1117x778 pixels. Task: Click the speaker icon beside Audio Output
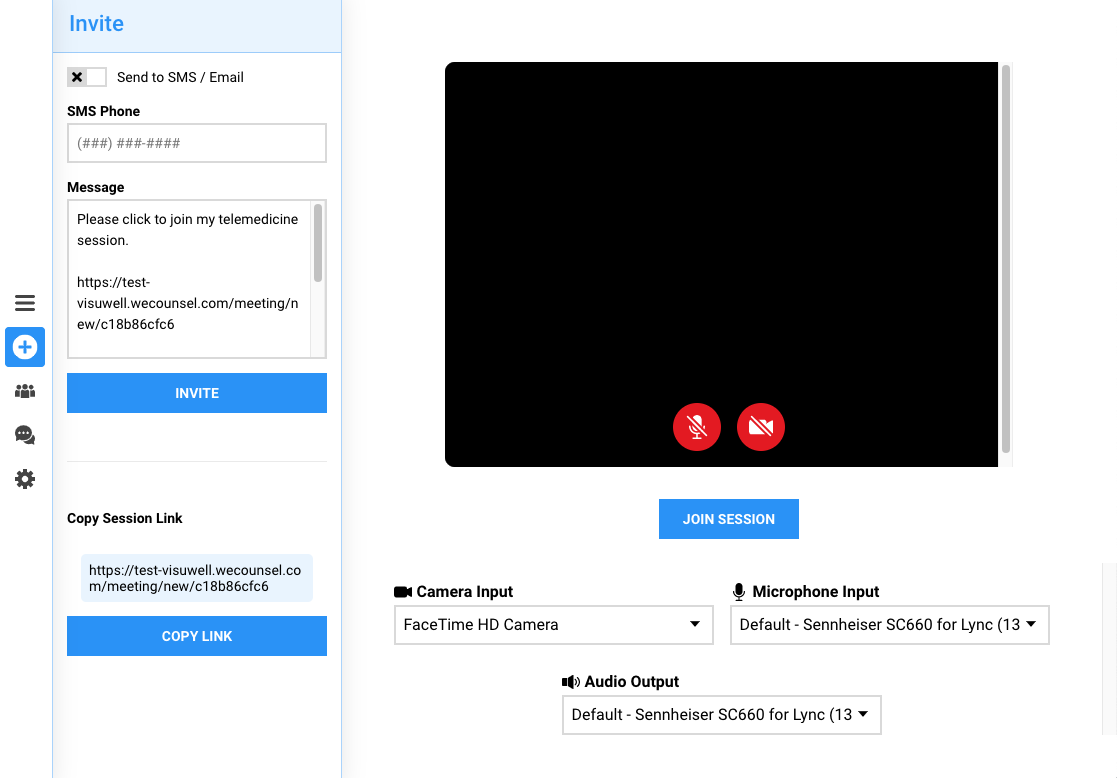(x=571, y=682)
